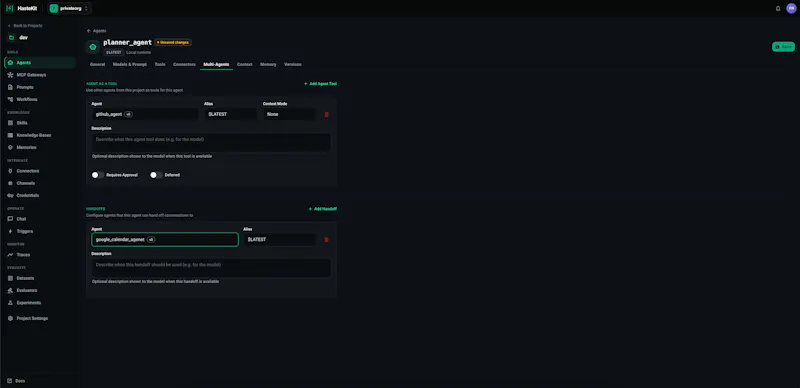Open the user avatar menu
Screen dimensions: 800x388
pyautogui.click(x=791, y=8)
